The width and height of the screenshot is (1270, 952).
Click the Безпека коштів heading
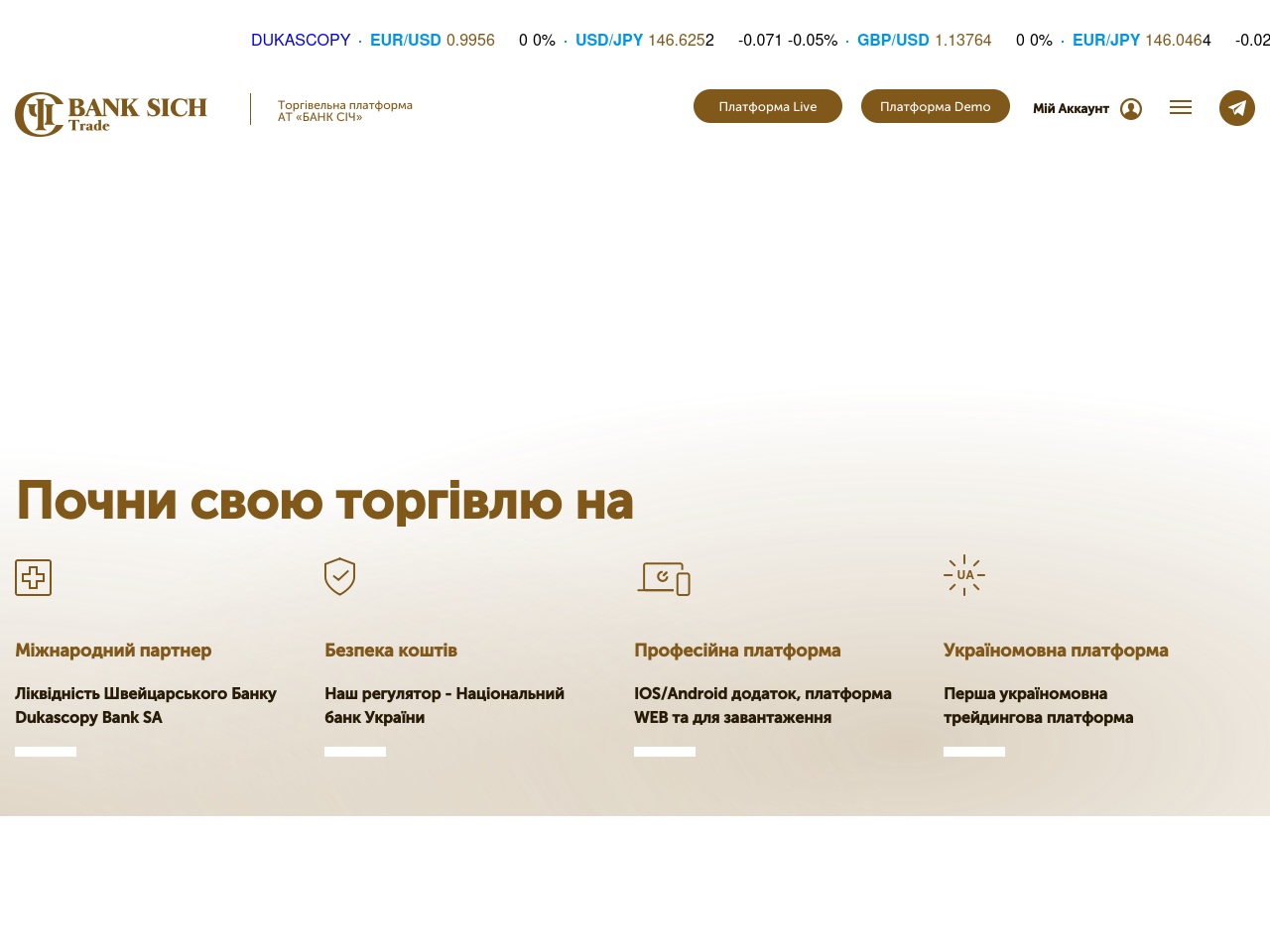(x=391, y=651)
